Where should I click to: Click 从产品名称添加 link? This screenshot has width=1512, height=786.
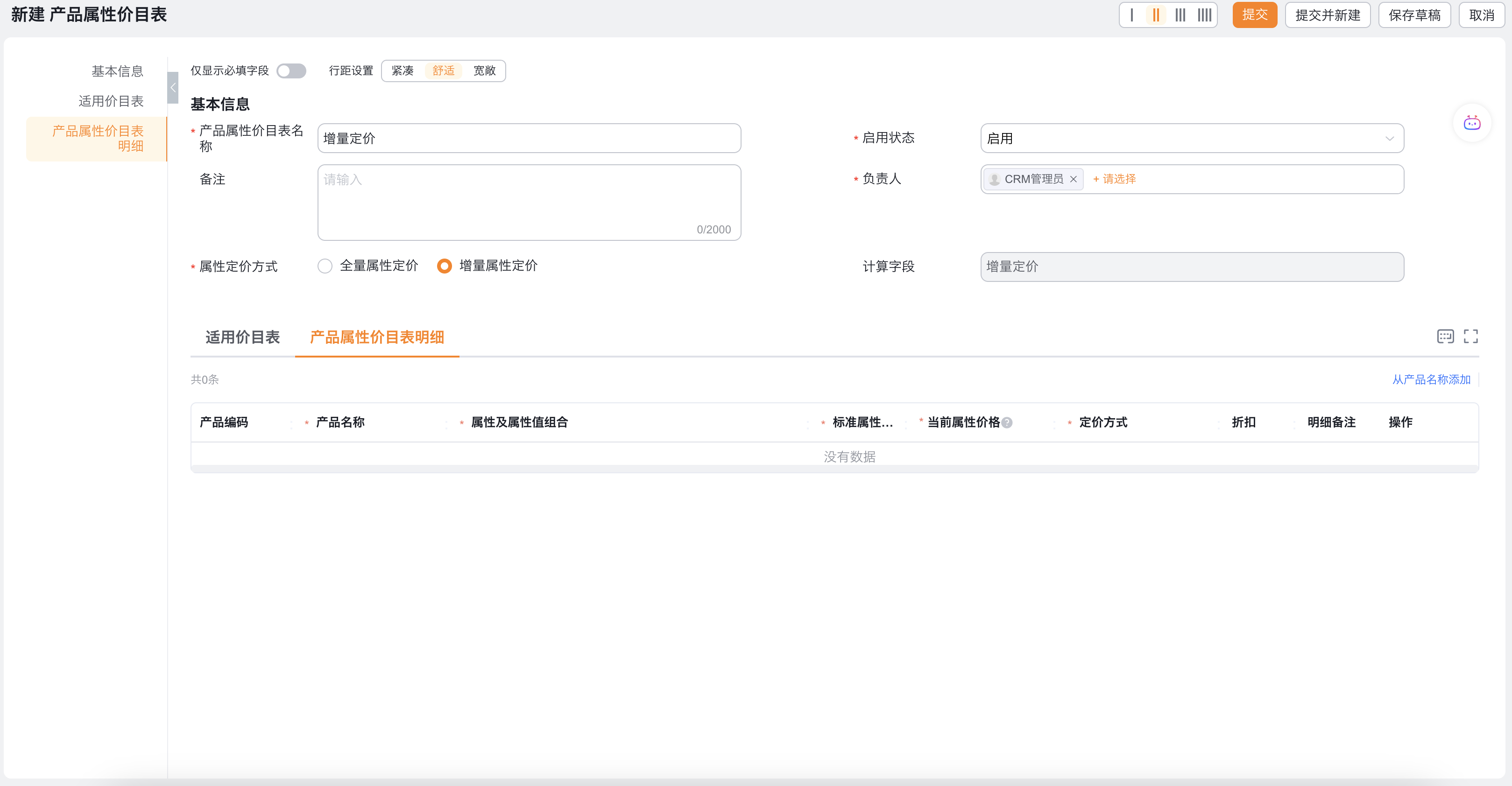[x=1431, y=379]
